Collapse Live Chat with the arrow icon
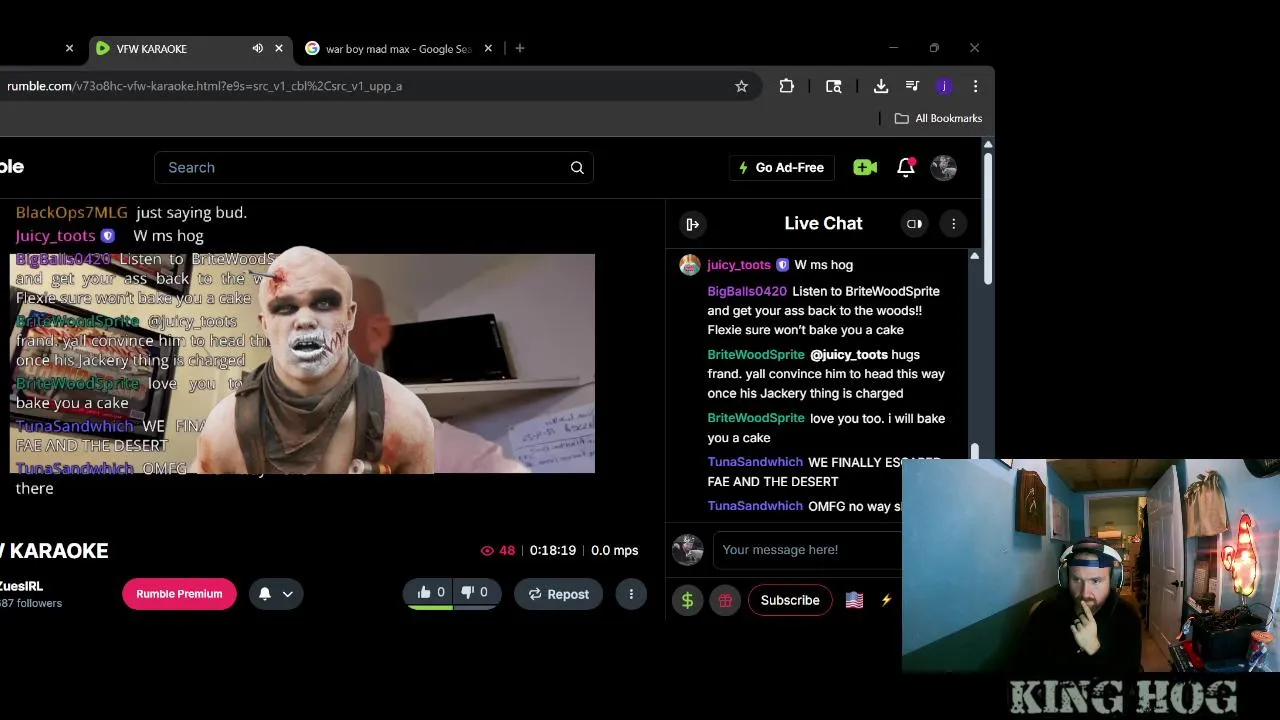 (692, 224)
